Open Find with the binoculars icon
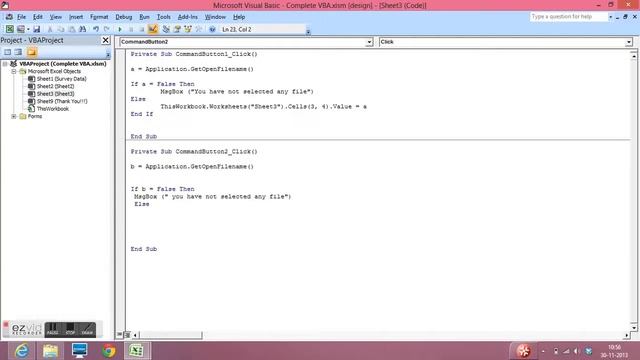This screenshot has height=360, width=640. pos(83,29)
